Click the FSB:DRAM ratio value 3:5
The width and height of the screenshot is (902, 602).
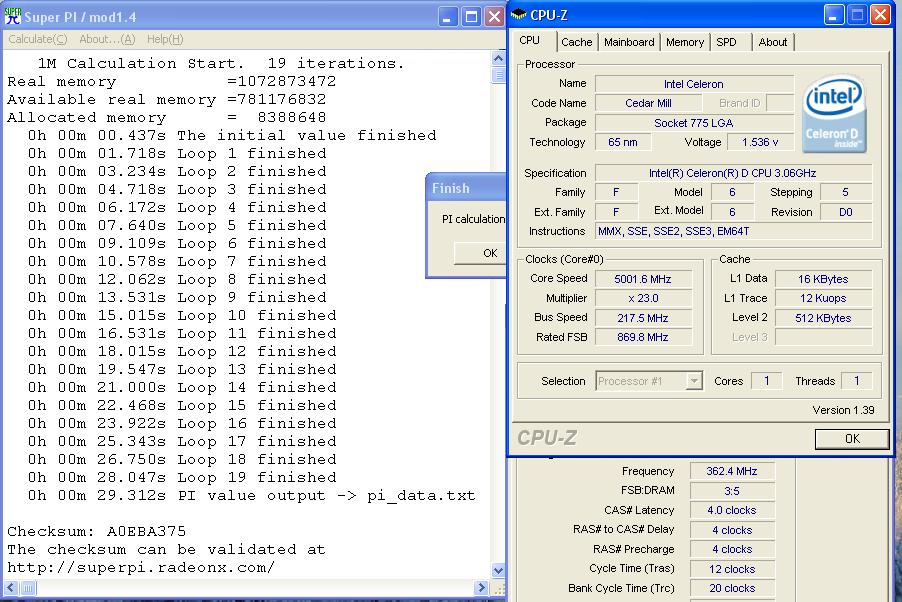pos(732,491)
